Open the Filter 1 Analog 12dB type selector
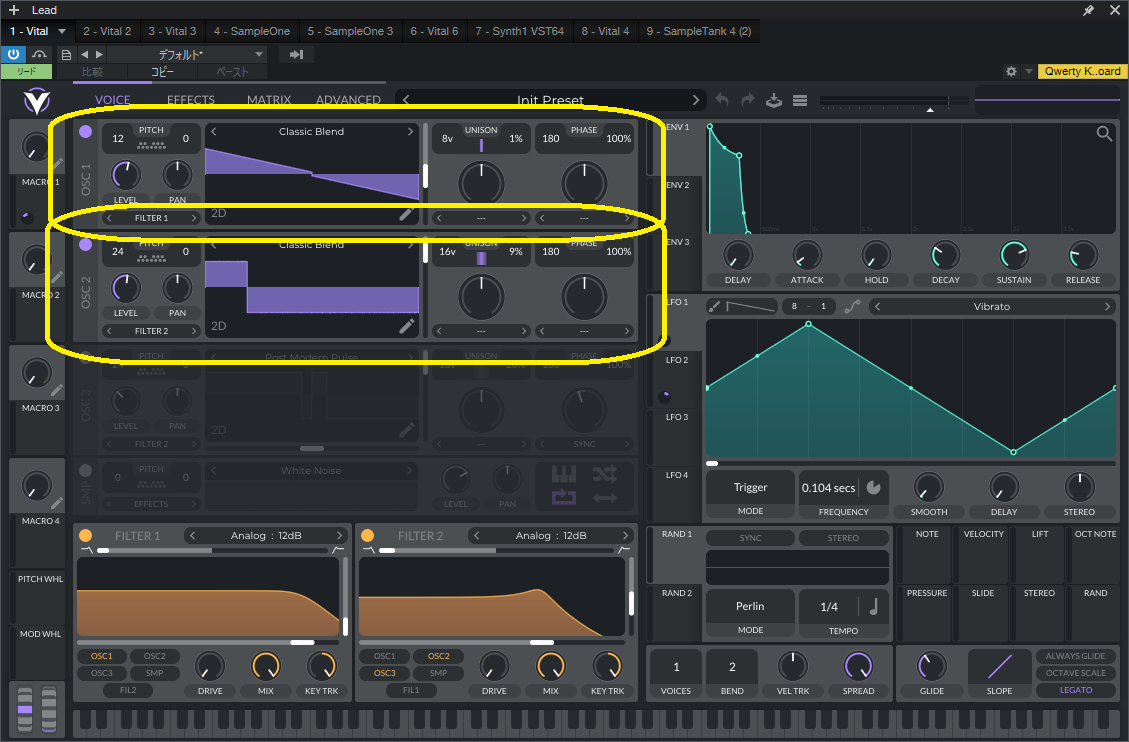Screen dimensions: 1129x742 pos(268,536)
